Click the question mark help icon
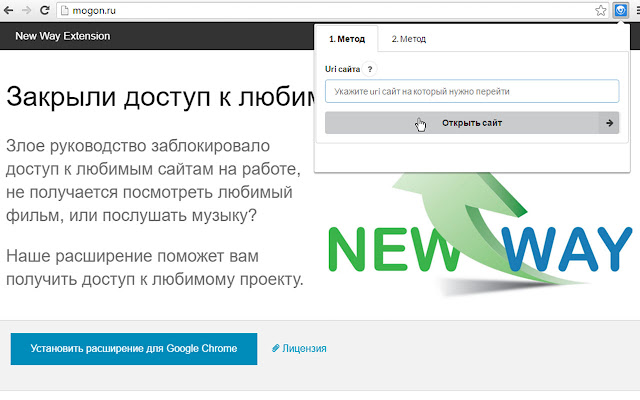Viewport: 640px width, 400px height. 370,69
